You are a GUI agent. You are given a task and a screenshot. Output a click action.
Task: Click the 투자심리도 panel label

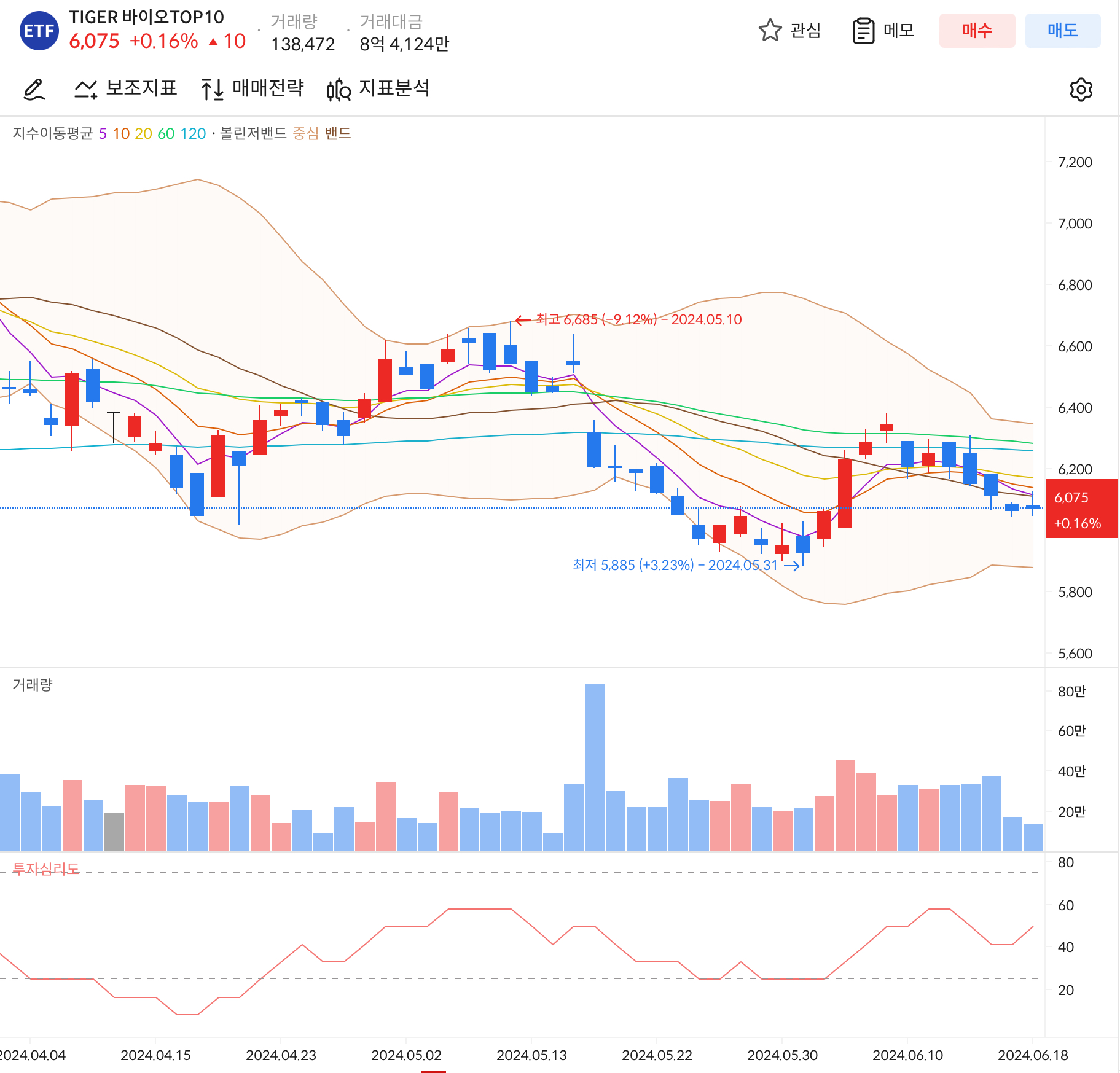(x=46, y=869)
